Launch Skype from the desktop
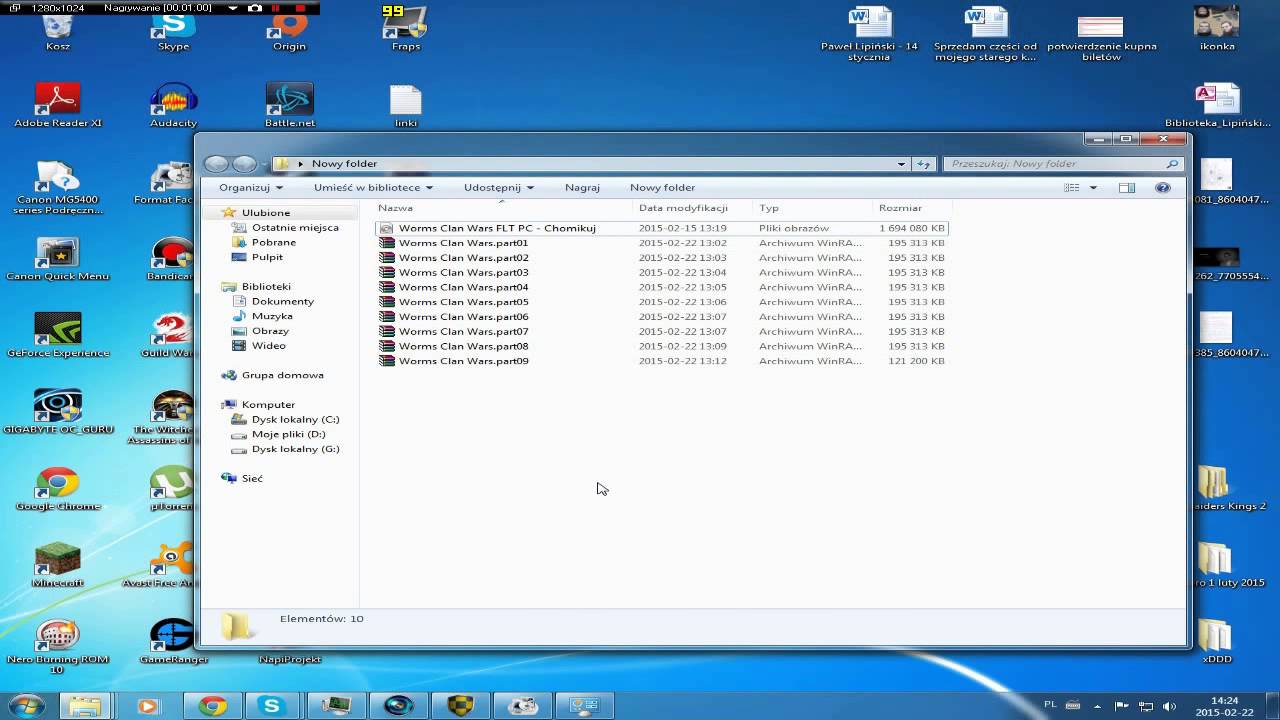The width and height of the screenshot is (1280, 720). pyautogui.click(x=173, y=30)
